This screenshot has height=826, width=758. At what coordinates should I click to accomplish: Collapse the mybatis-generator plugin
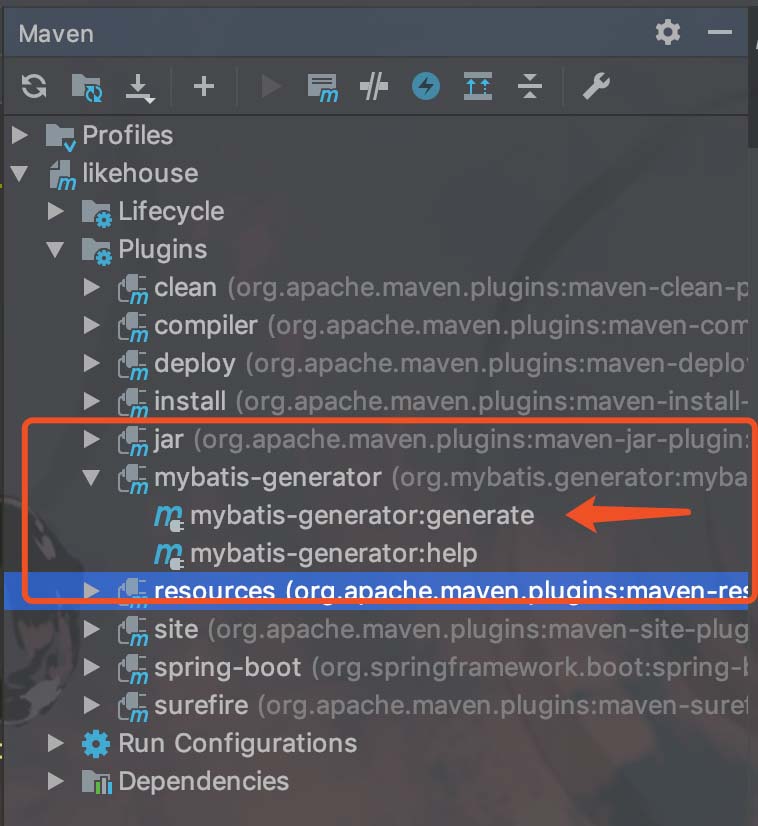tap(91, 477)
